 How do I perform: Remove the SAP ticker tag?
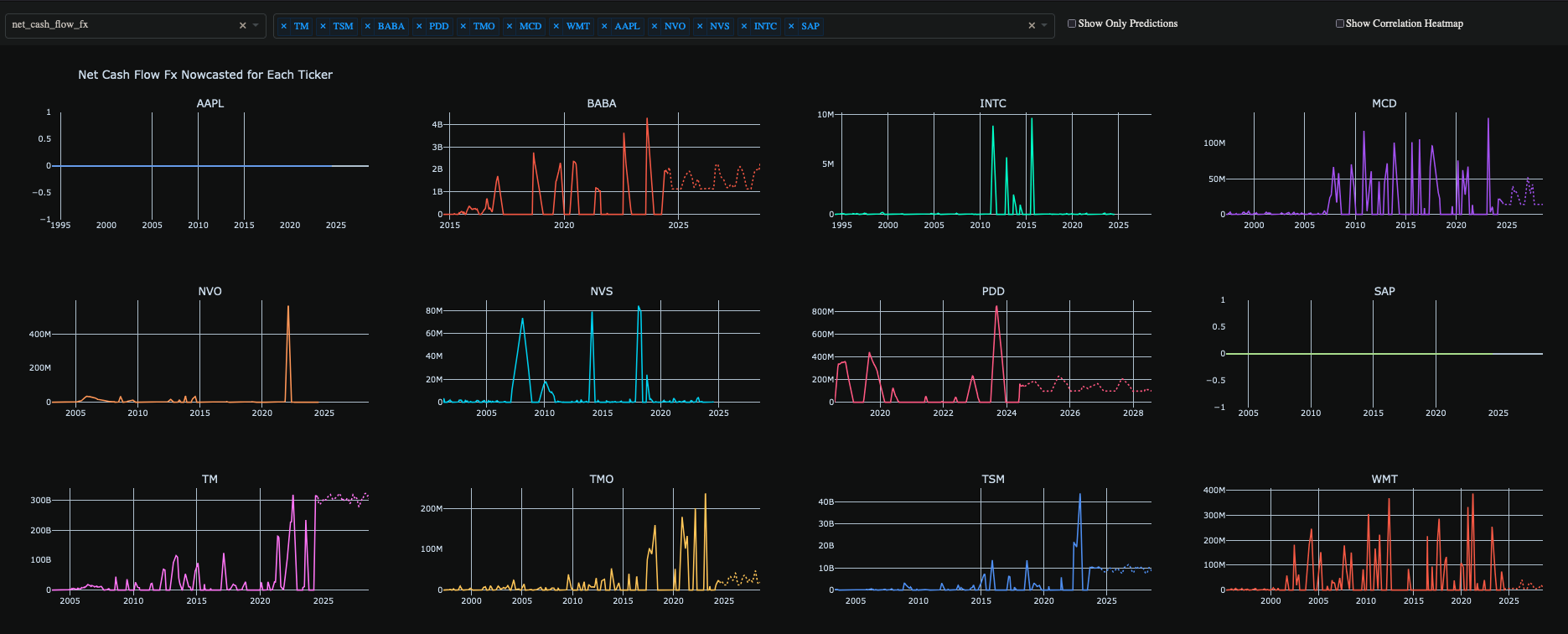[x=791, y=26]
